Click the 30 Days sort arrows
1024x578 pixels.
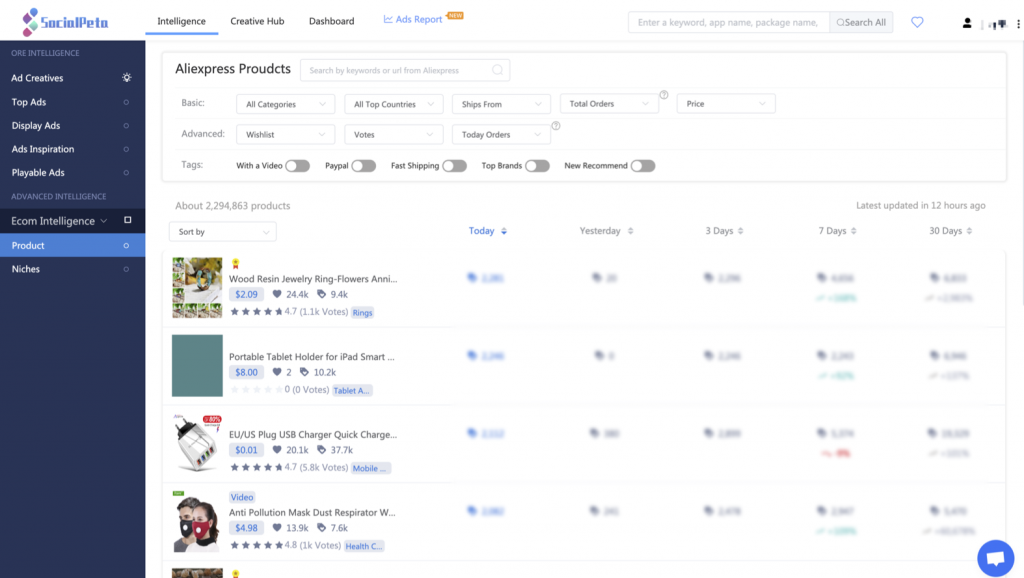point(968,231)
